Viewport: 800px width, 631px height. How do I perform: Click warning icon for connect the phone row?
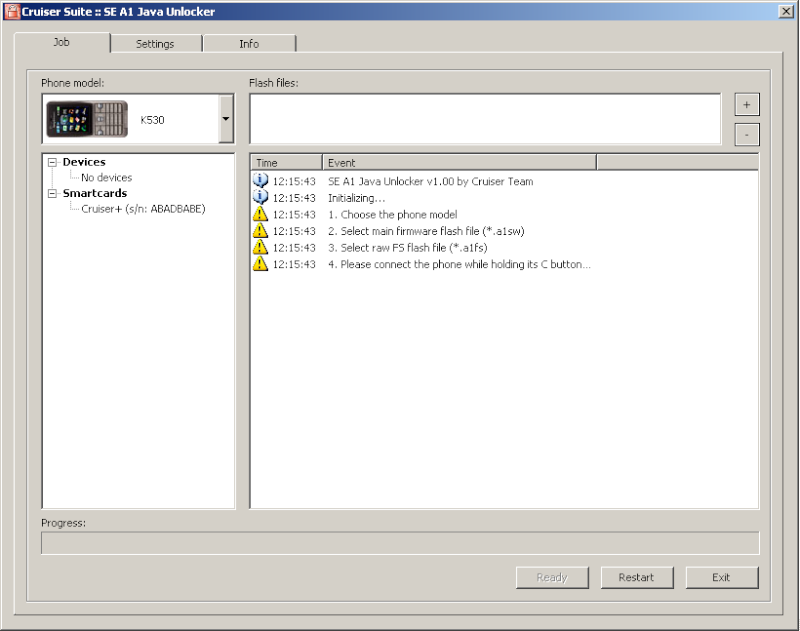[260, 264]
